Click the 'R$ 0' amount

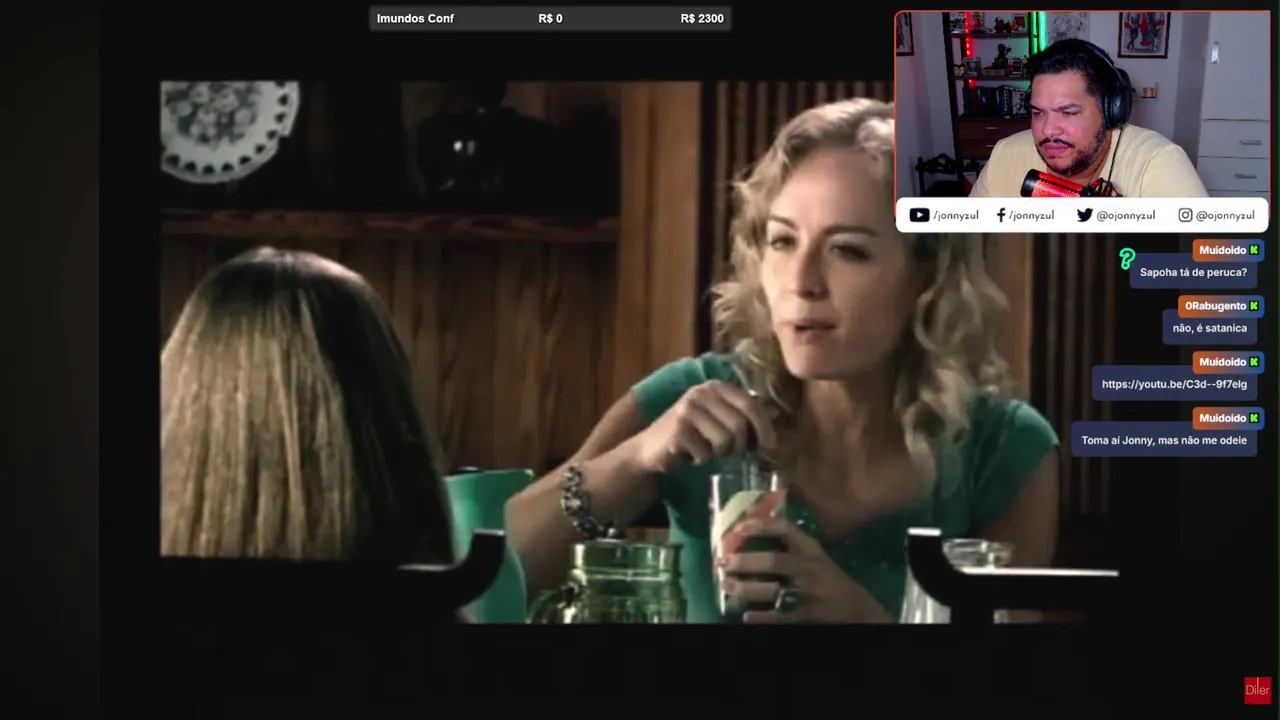tap(550, 18)
